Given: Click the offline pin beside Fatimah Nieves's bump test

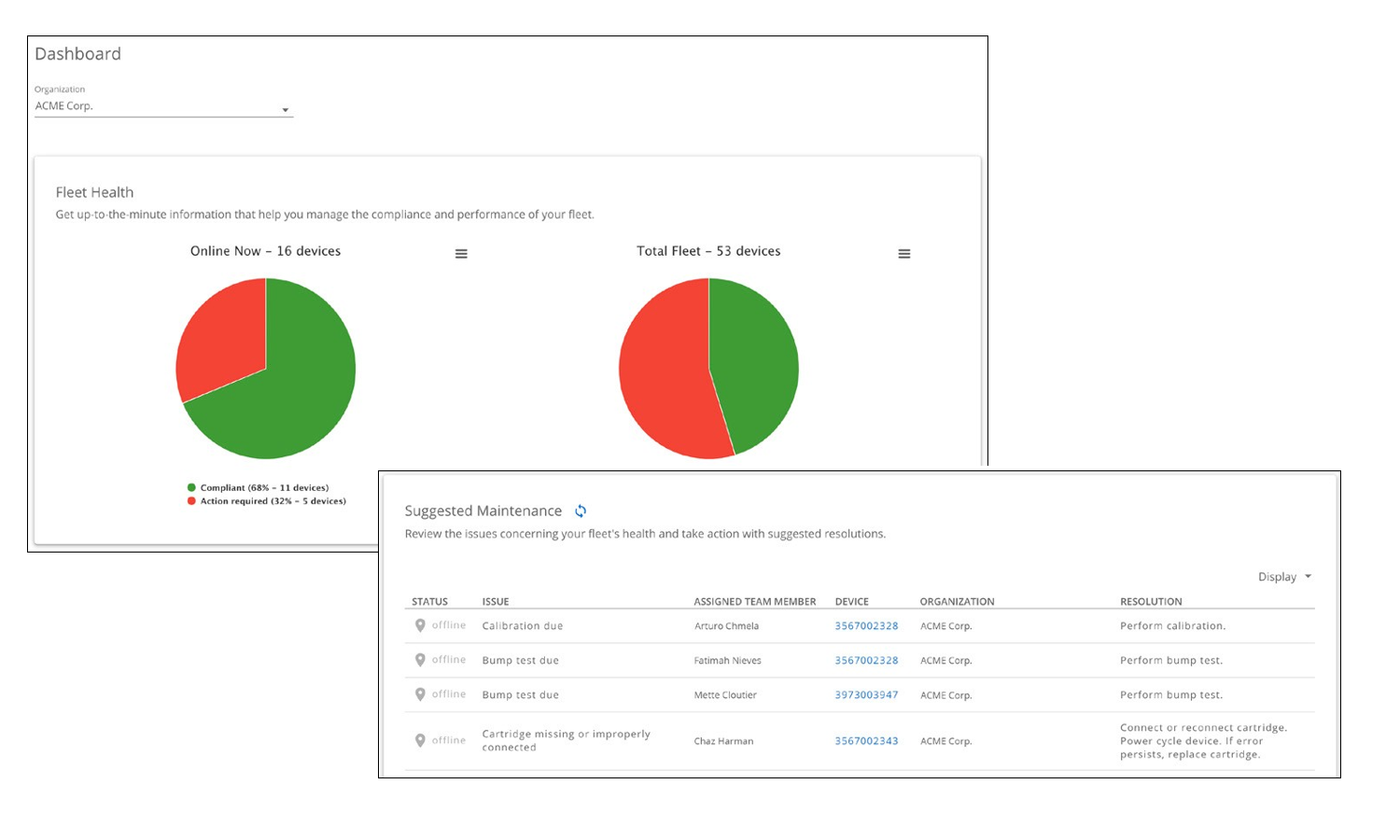Looking at the screenshot, I should [420, 659].
